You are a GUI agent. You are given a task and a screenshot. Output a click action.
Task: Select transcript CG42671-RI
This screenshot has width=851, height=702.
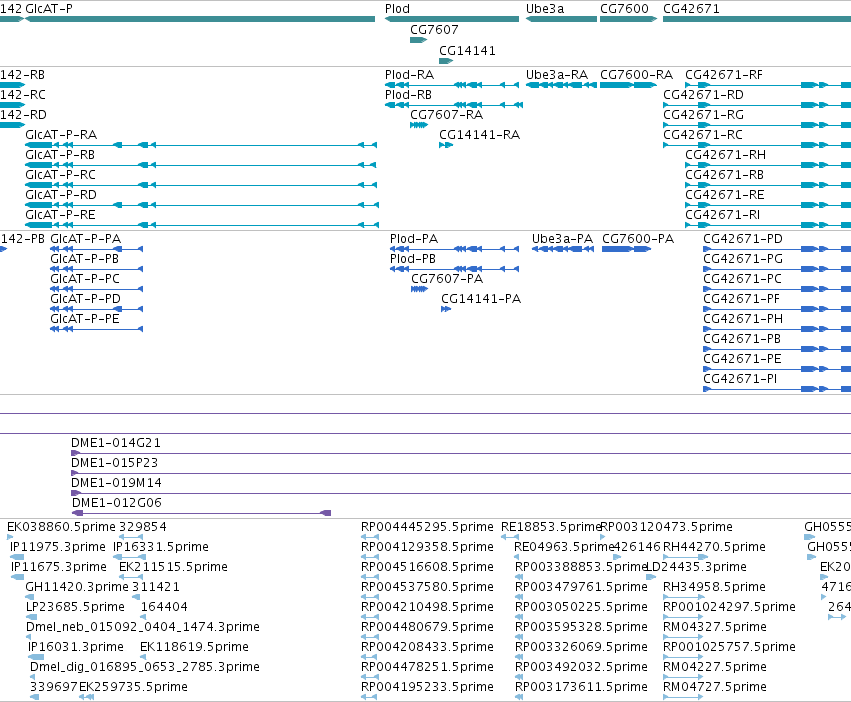[x=723, y=214]
